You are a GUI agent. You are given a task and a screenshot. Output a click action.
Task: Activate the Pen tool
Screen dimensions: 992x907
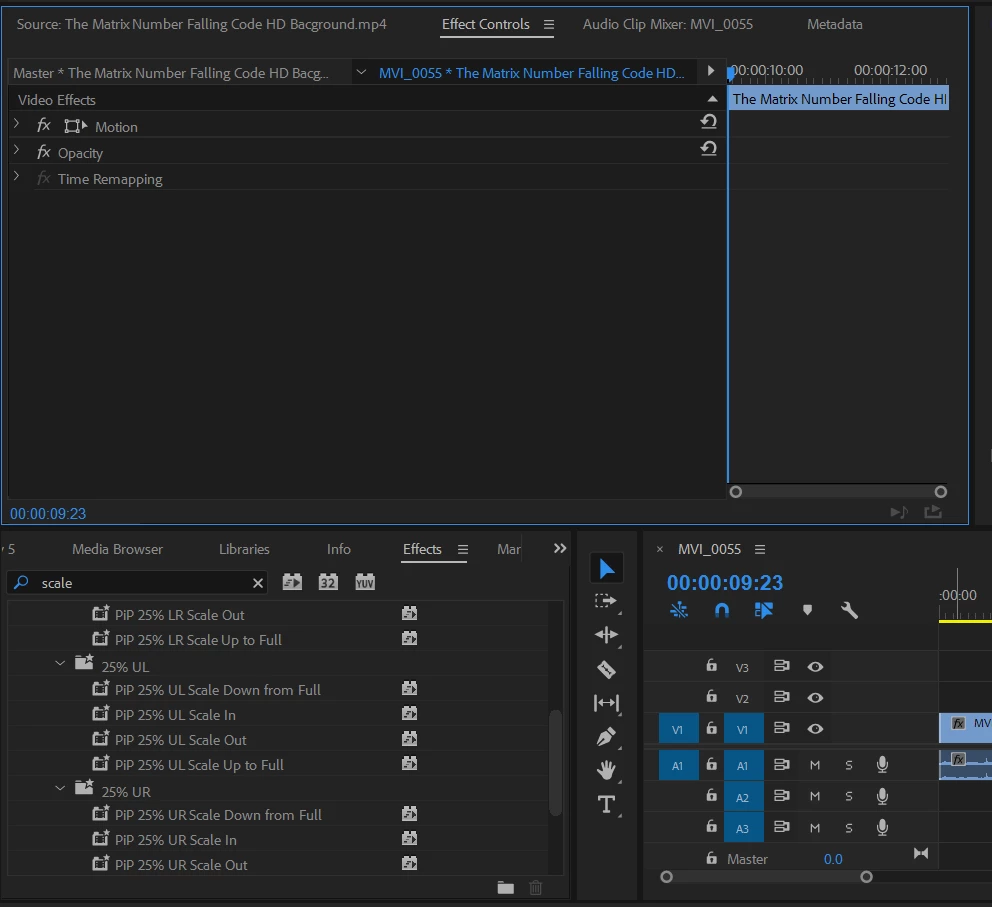click(x=606, y=737)
